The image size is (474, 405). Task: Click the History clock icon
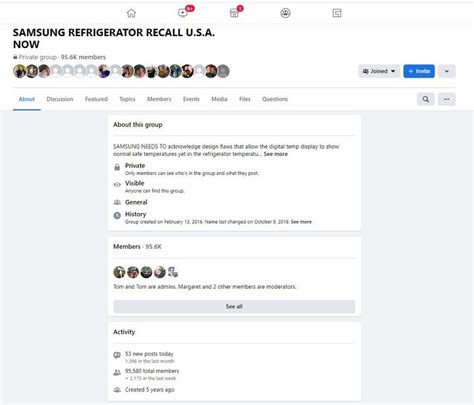(117, 216)
